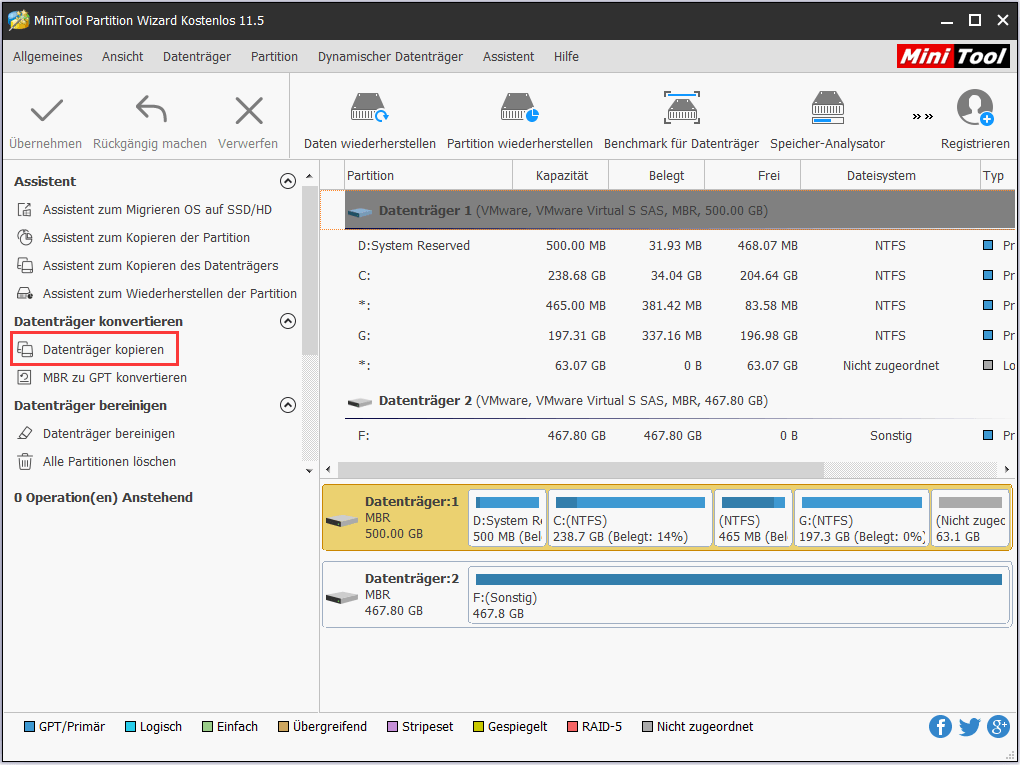Open the Dynamischer Datenträger menu
This screenshot has height=765, width=1020.
(390, 57)
